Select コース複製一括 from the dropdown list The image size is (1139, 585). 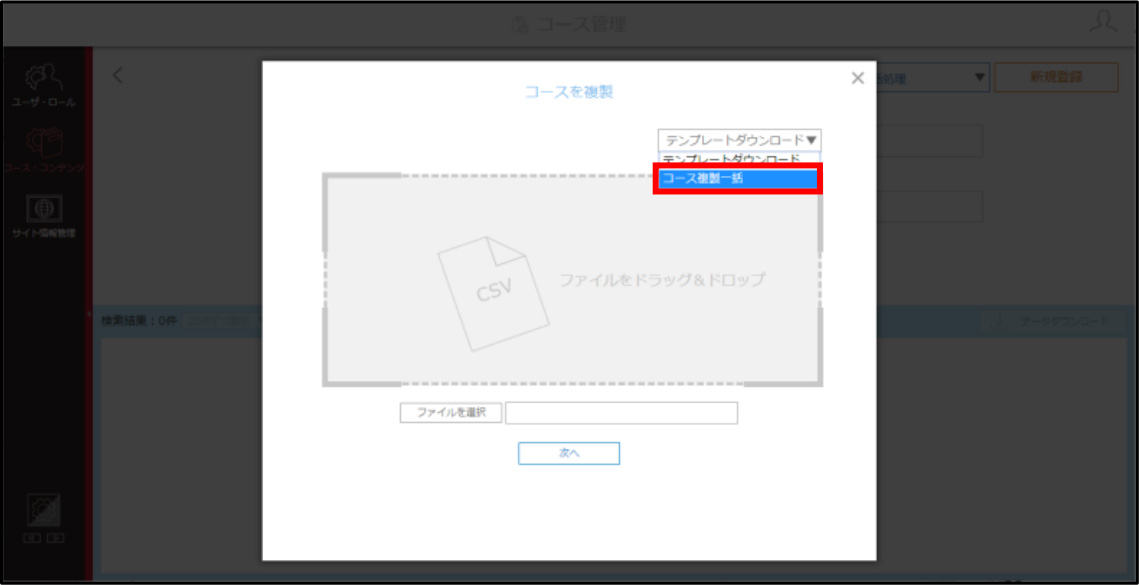[739, 178]
